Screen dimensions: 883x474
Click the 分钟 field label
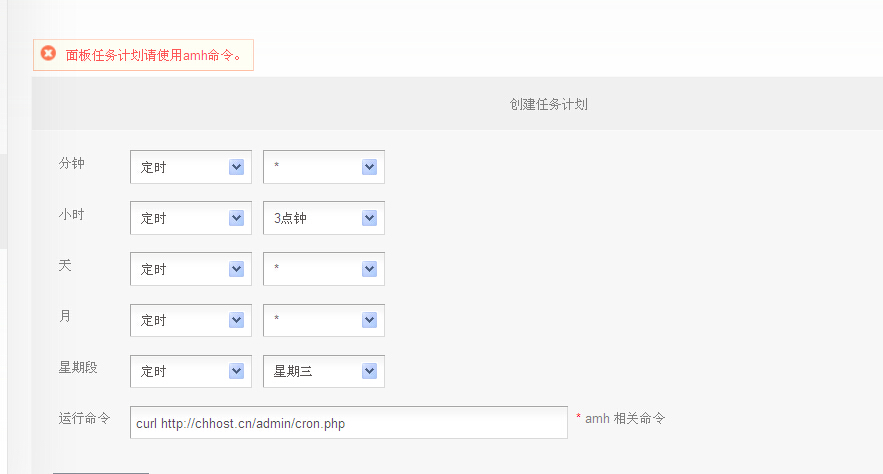(72, 163)
